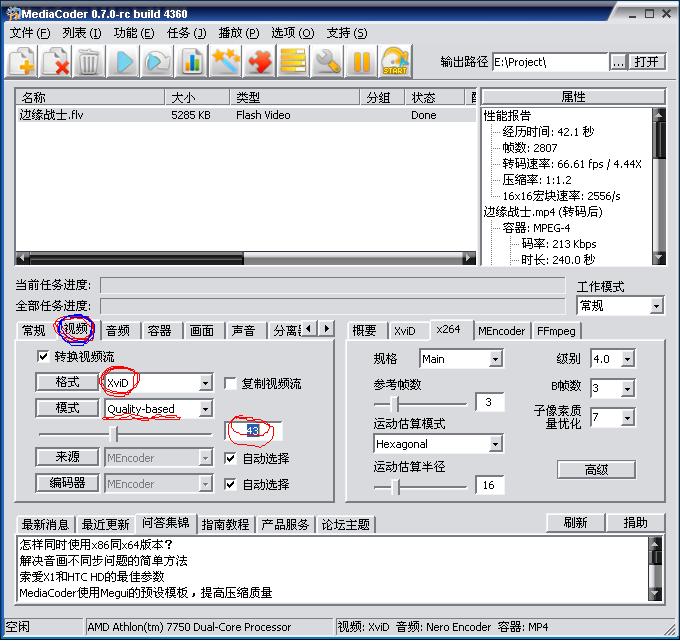Click the browse ... output path button
The image size is (680, 641).
618,62
